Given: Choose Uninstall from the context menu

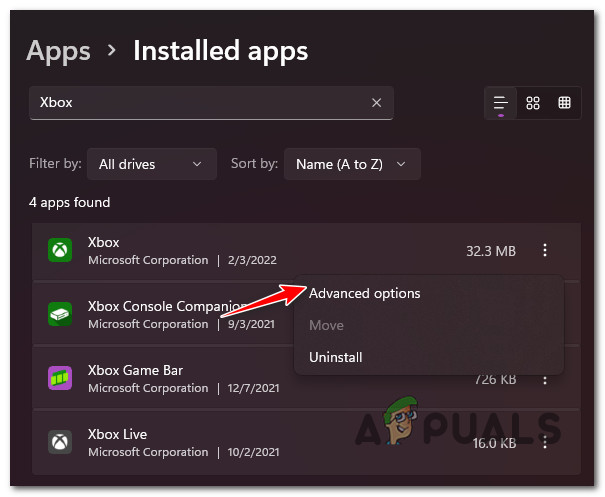Looking at the screenshot, I should click(x=336, y=357).
